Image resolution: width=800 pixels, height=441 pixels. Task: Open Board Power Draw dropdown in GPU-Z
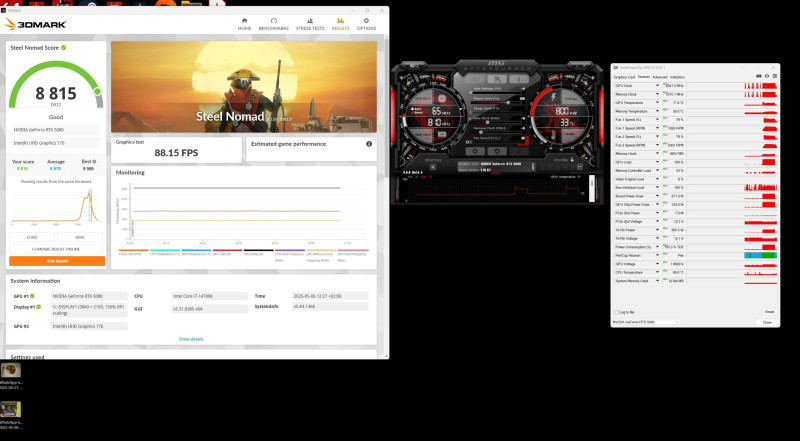pos(657,196)
